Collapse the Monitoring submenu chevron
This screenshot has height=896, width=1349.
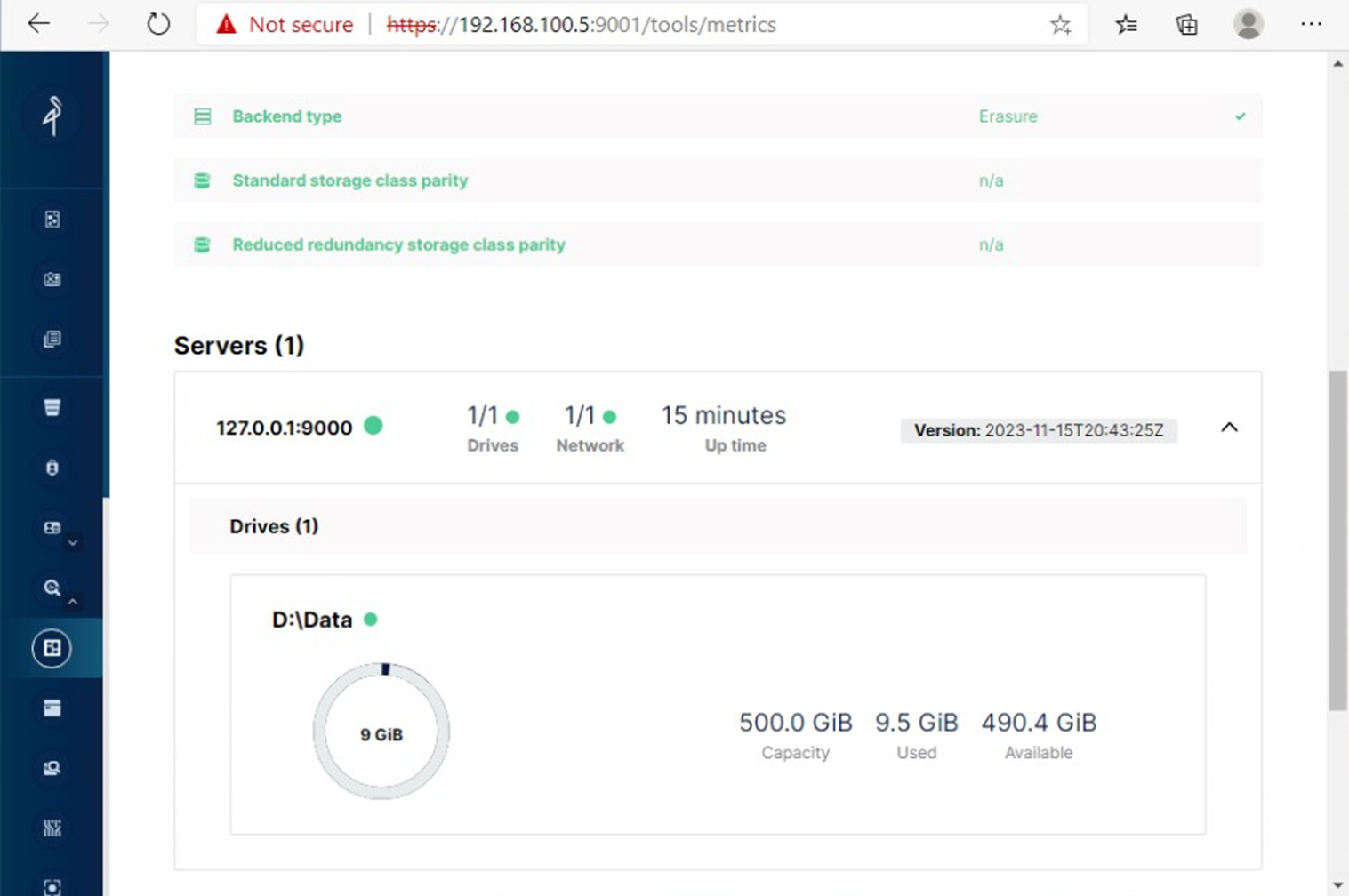(x=73, y=602)
